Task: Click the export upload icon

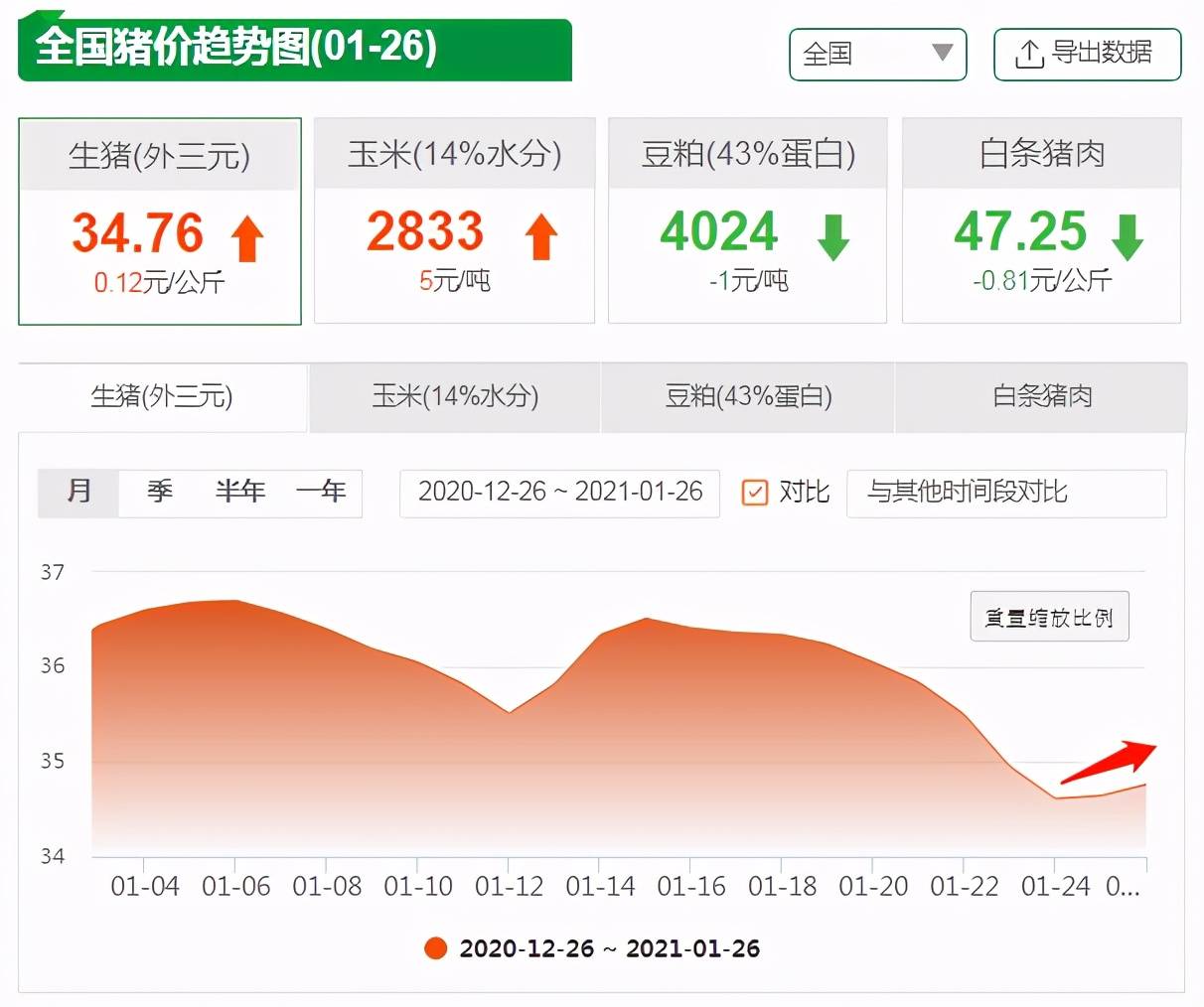Action: 1028,54
